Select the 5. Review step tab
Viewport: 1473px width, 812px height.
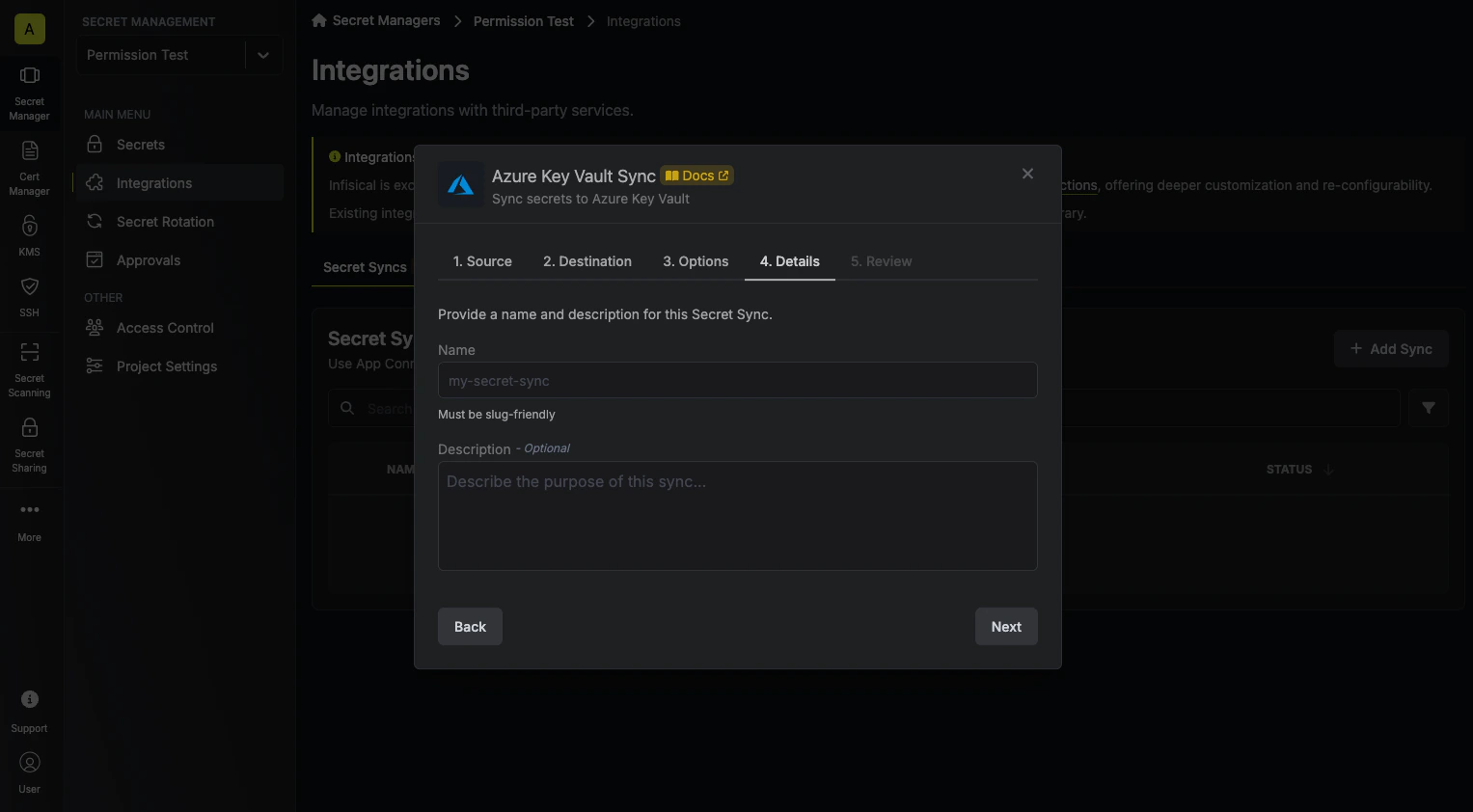coord(881,261)
